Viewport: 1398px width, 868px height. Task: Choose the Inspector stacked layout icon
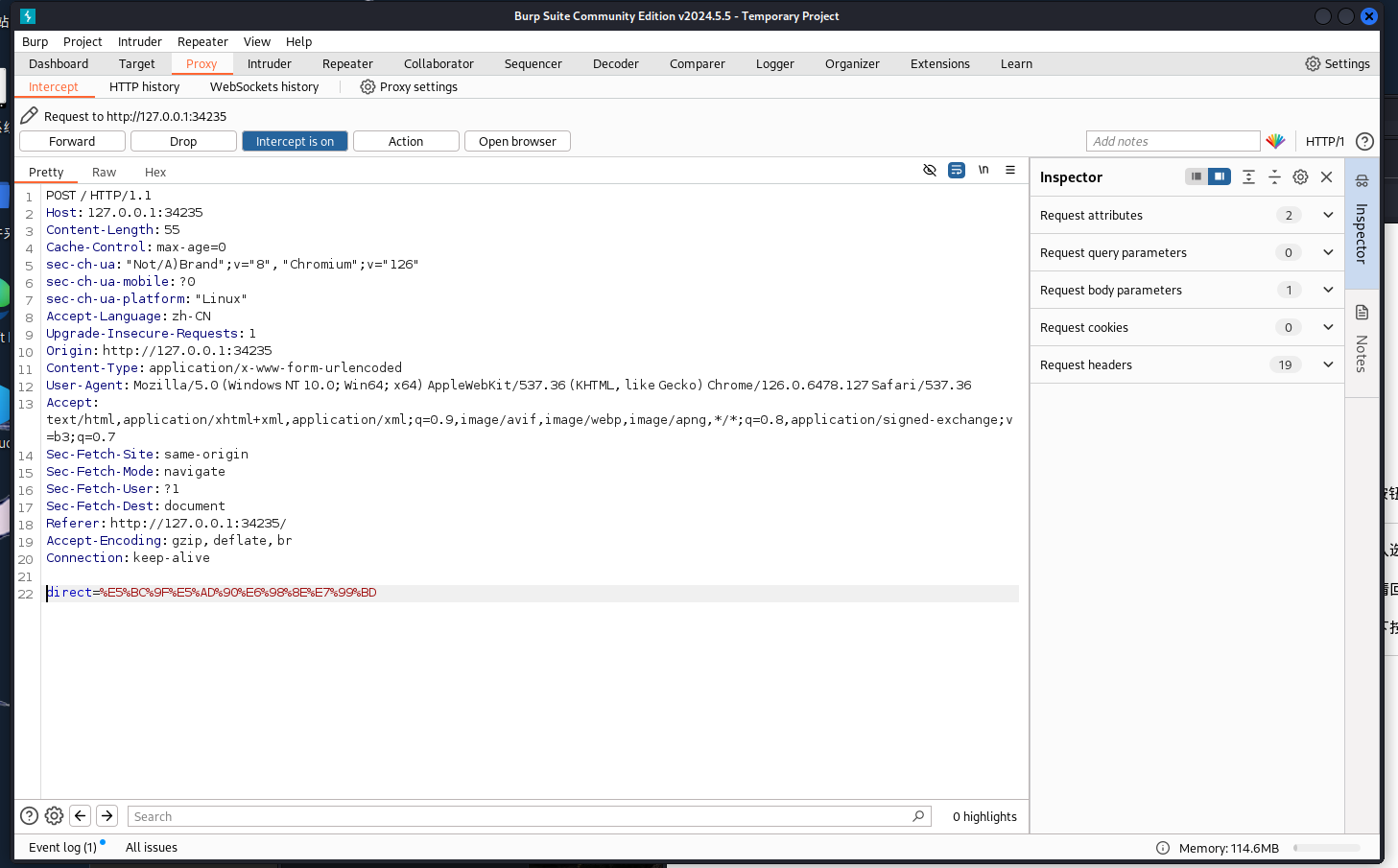pyautogui.click(x=1196, y=176)
